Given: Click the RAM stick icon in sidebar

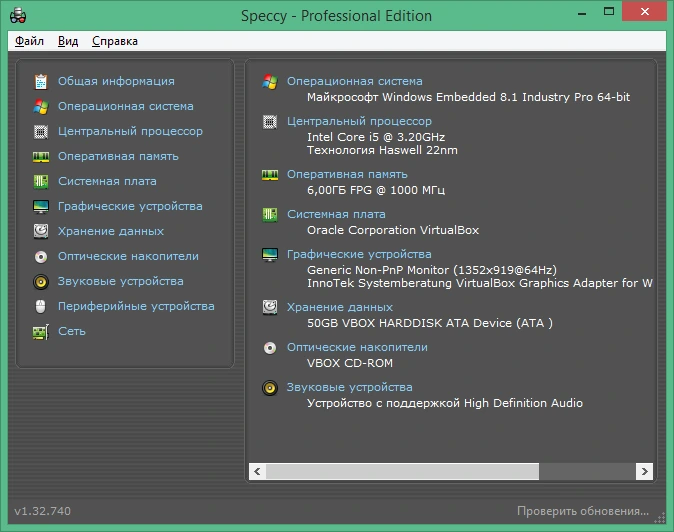Looking at the screenshot, I should click(x=41, y=157).
